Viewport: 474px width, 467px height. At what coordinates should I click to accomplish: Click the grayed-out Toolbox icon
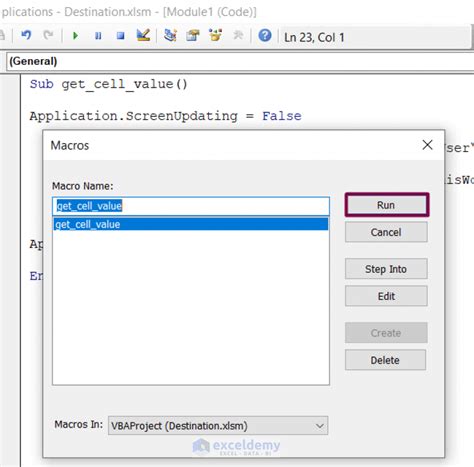tap(238, 35)
